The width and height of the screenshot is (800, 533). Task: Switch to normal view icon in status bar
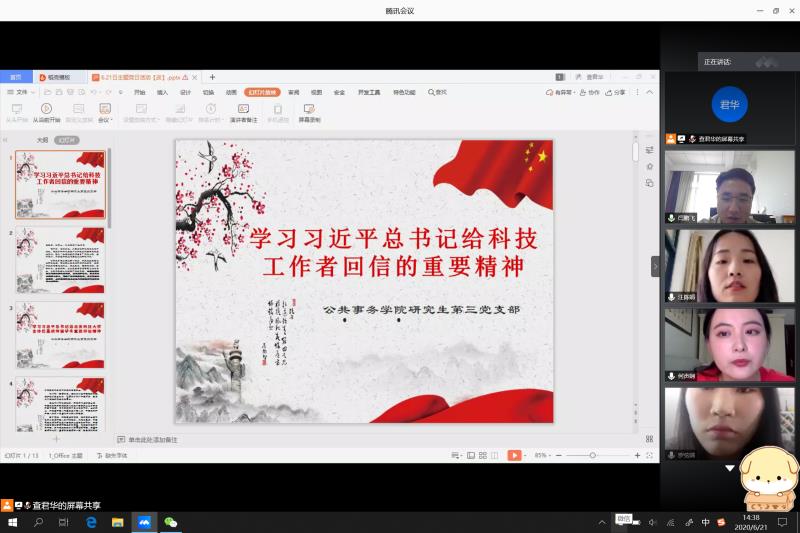[x=471, y=455]
